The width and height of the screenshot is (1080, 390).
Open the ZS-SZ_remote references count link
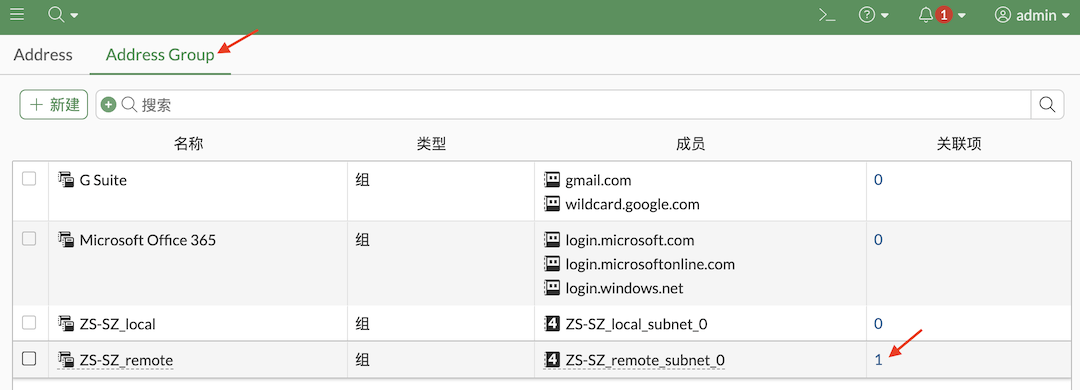878,359
